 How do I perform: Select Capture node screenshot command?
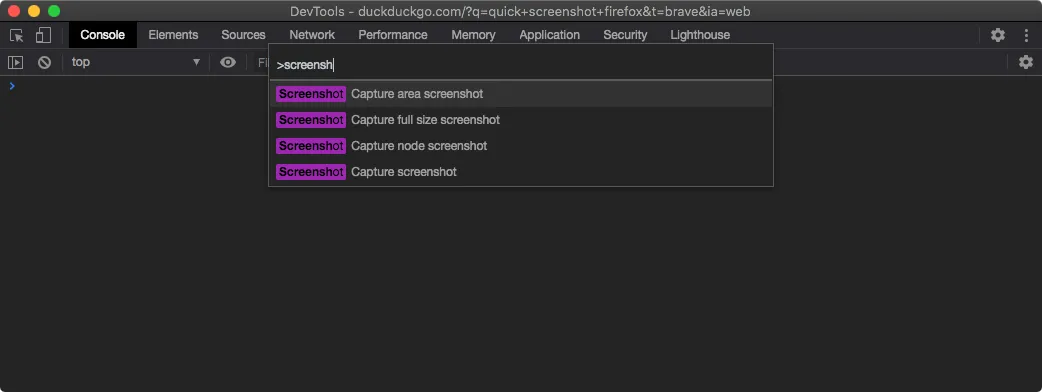click(x=520, y=146)
